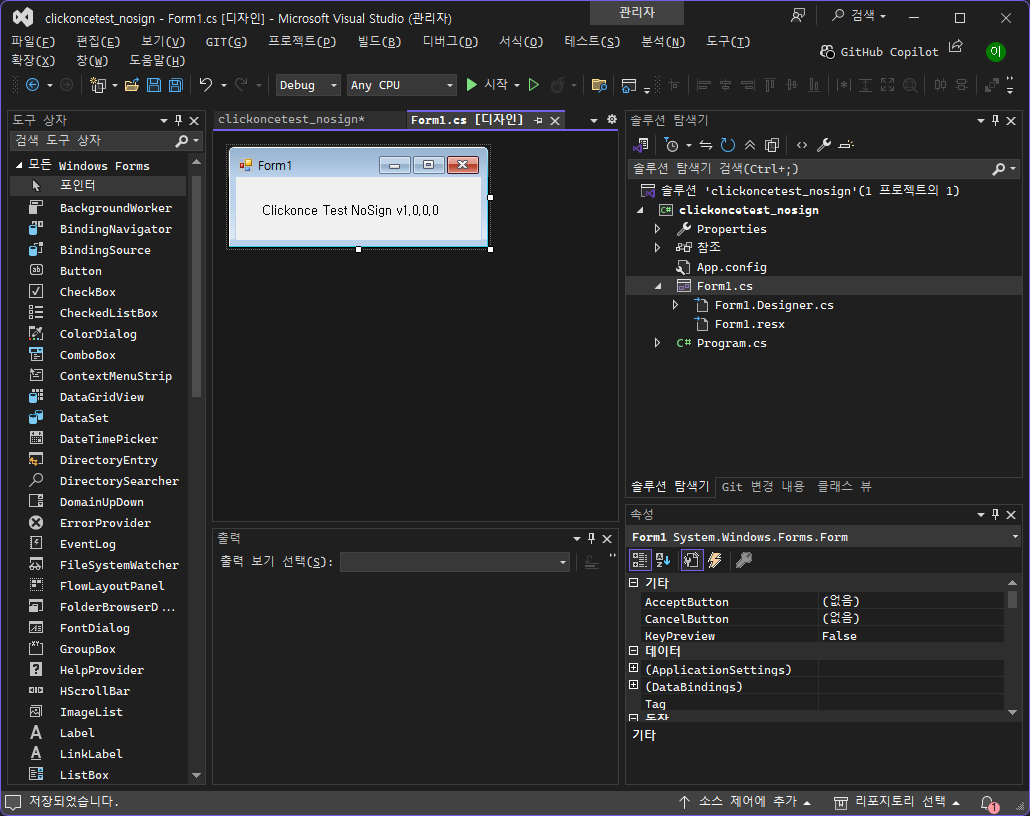Click Collapse All in Solution Explorer
Screen dimensions: 1030x816
(750, 145)
